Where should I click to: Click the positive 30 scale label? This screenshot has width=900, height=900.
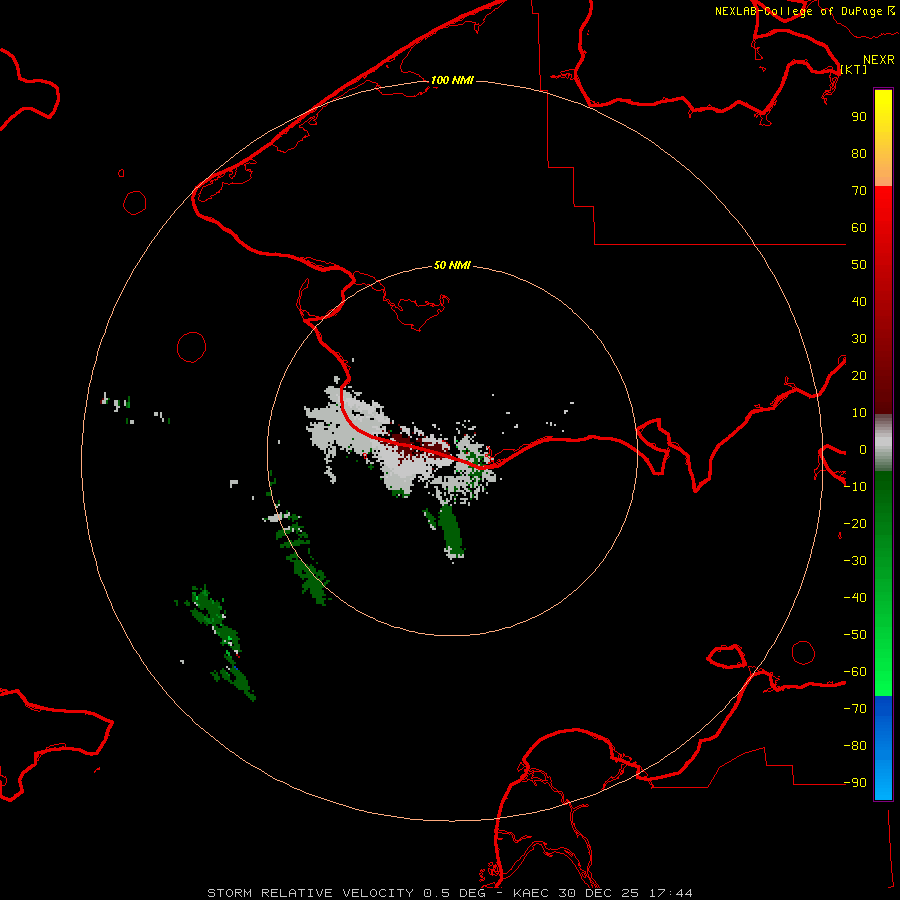click(859, 339)
